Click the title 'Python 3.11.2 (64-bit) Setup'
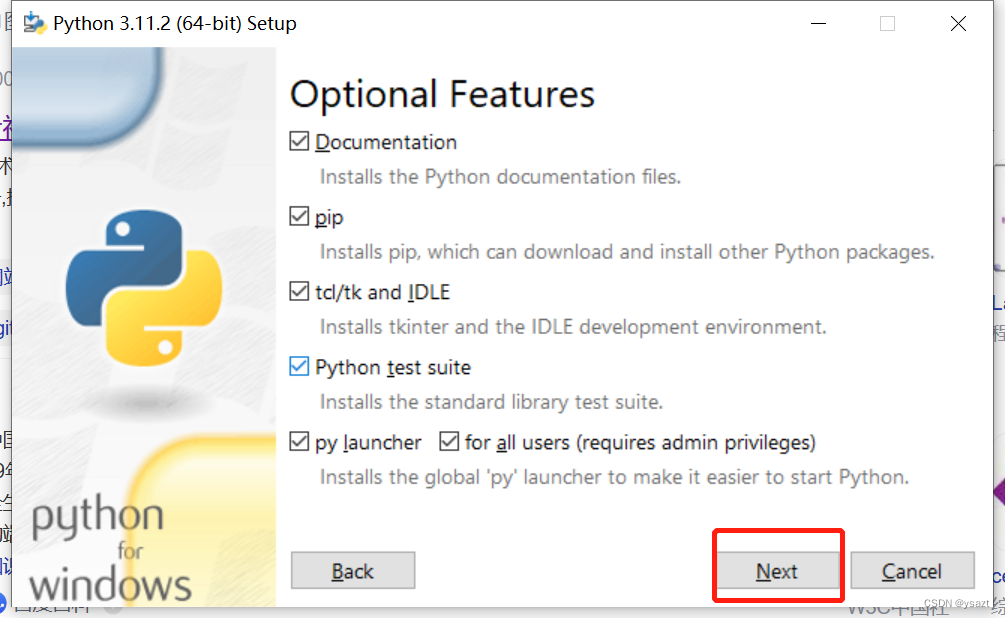 pyautogui.click(x=175, y=24)
